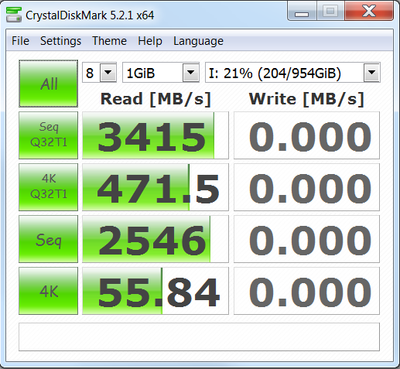This screenshot has height=369, width=400.
Task: Click the empty comment field at the bottom
Action: [199, 337]
